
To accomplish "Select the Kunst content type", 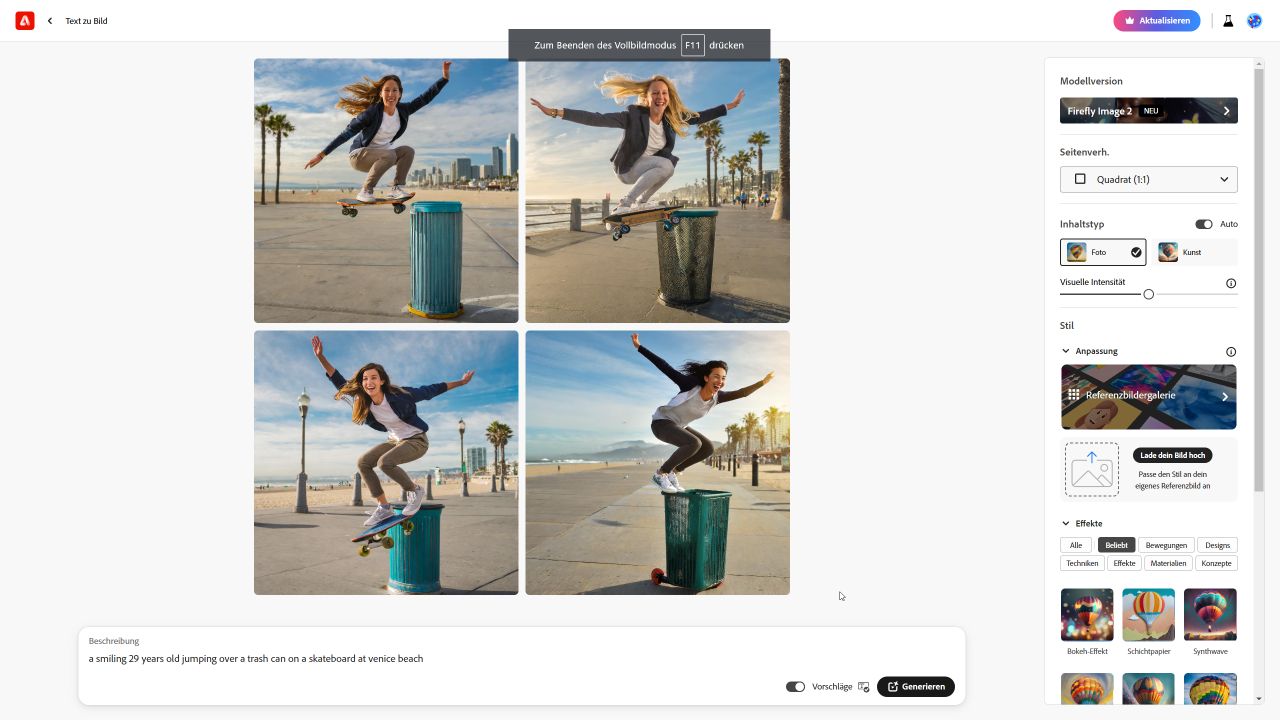I will coord(1194,252).
